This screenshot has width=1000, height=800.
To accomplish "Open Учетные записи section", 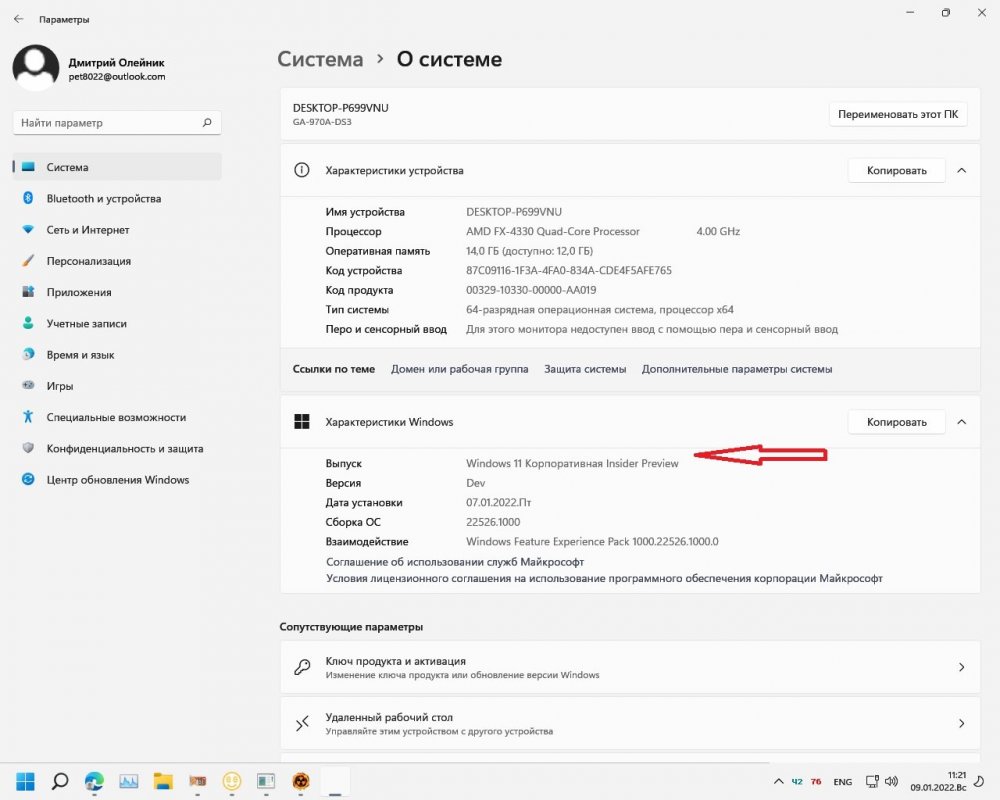I will (x=117, y=323).
